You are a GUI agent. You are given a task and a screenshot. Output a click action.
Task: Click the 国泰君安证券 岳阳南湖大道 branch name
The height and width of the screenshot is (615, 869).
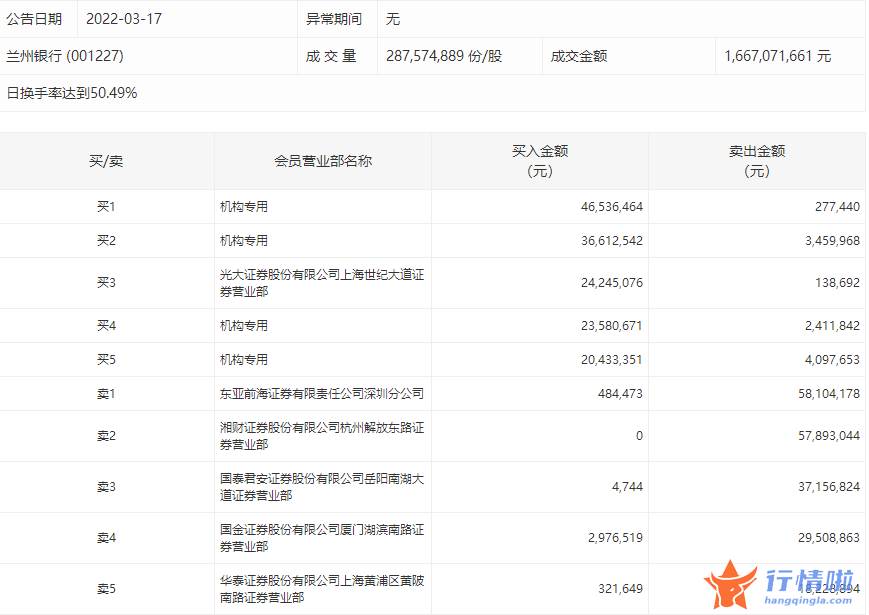(x=322, y=487)
